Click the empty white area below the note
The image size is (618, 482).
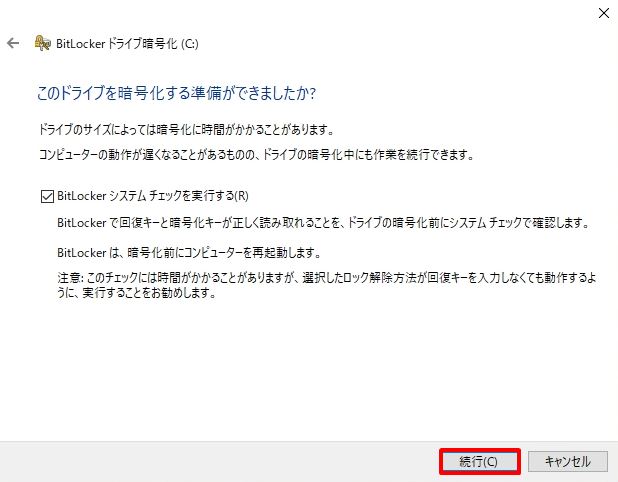click(309, 370)
